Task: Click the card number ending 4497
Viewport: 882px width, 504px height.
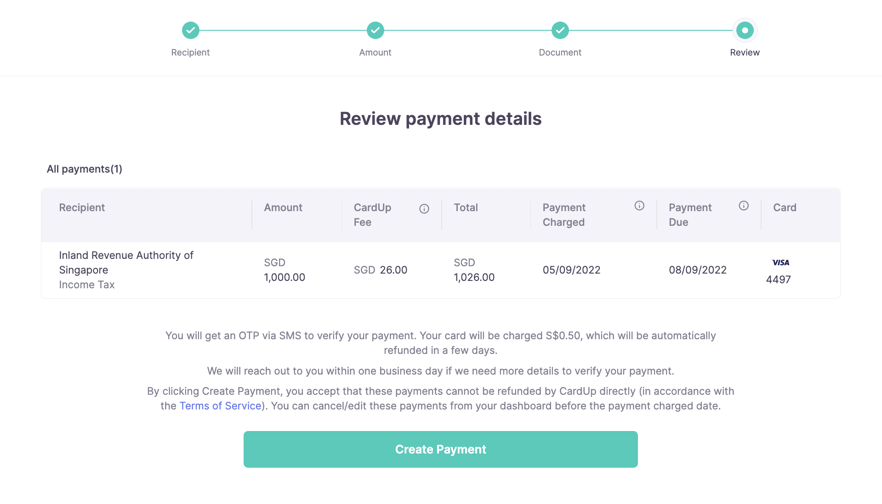Action: [778, 280]
